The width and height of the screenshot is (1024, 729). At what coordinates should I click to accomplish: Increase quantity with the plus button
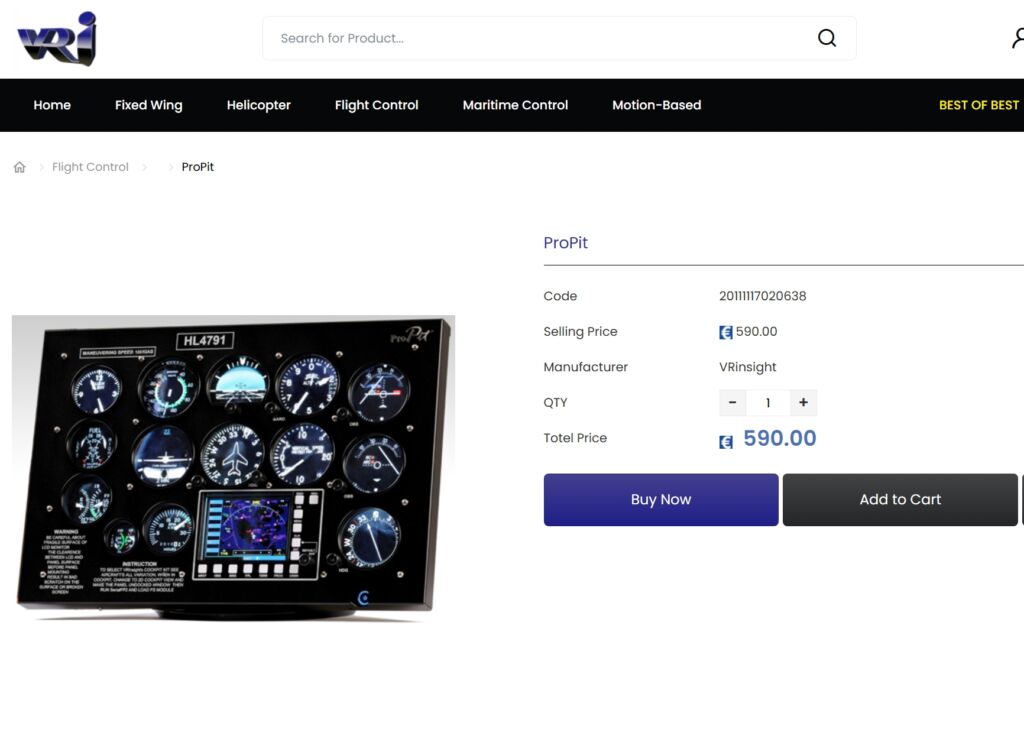point(803,403)
